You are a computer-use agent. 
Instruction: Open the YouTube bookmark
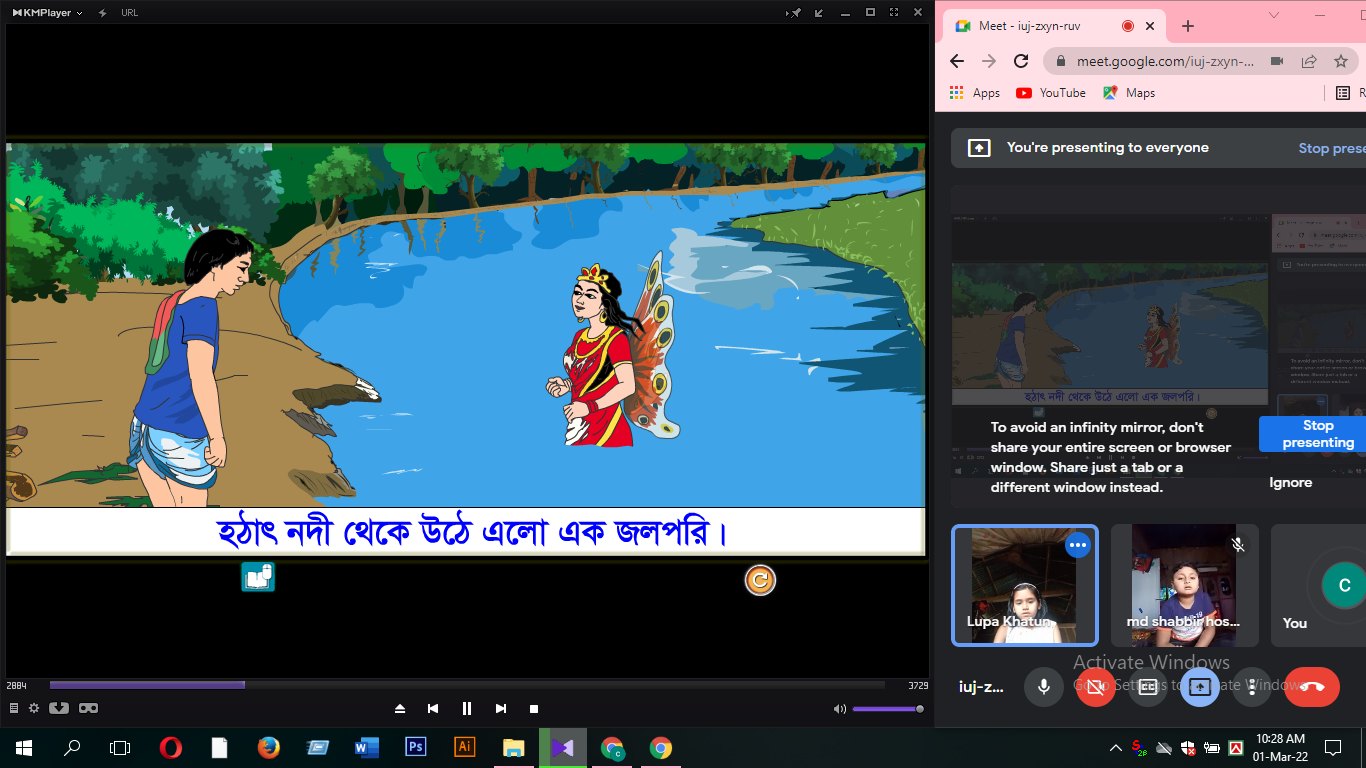coord(1050,93)
